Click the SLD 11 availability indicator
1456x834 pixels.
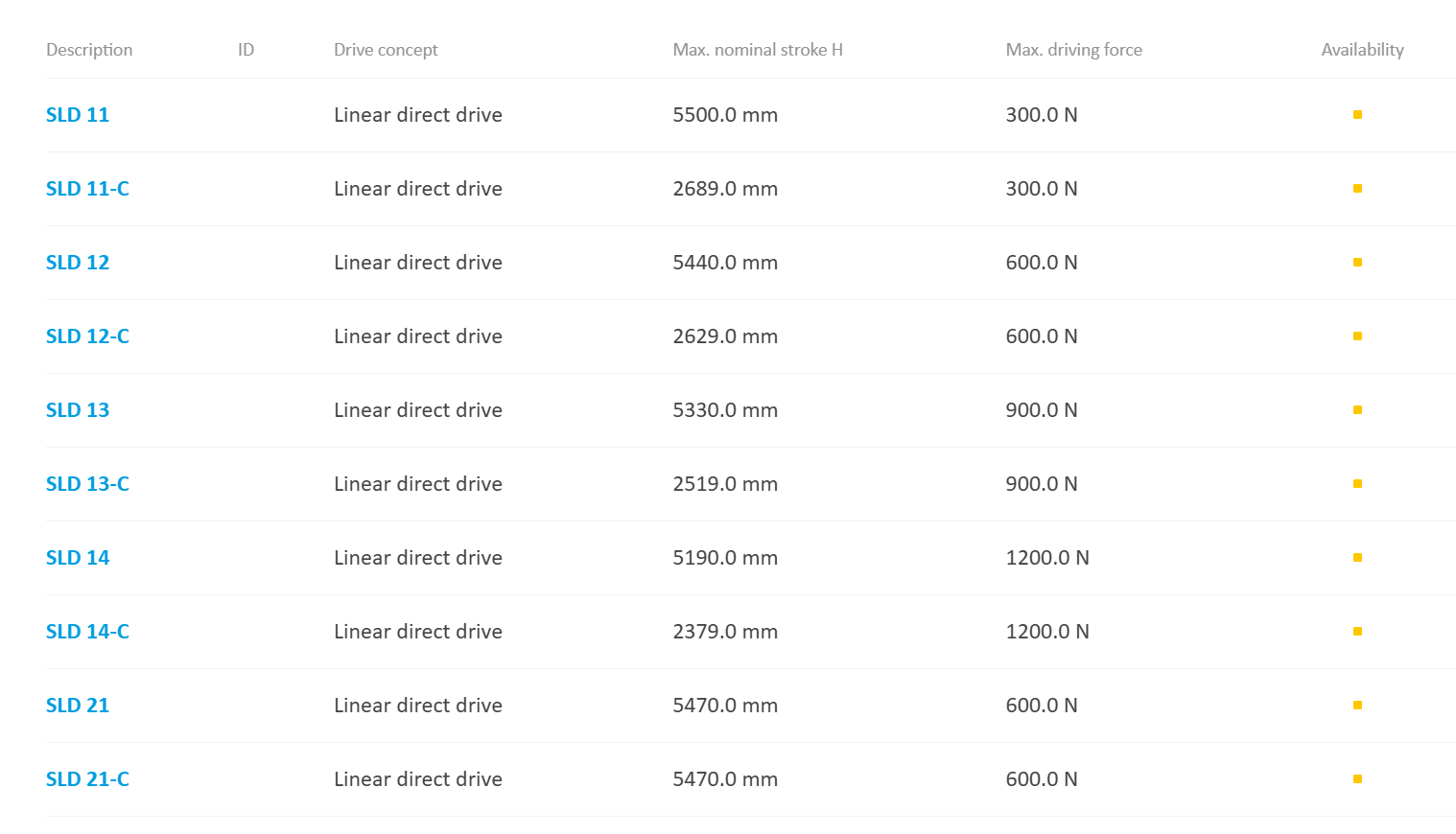point(1357,115)
